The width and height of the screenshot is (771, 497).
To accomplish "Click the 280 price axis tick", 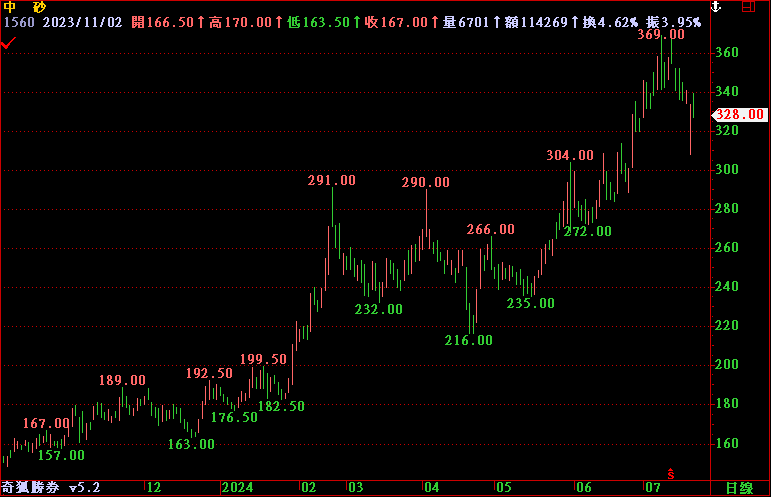I will pos(727,208).
